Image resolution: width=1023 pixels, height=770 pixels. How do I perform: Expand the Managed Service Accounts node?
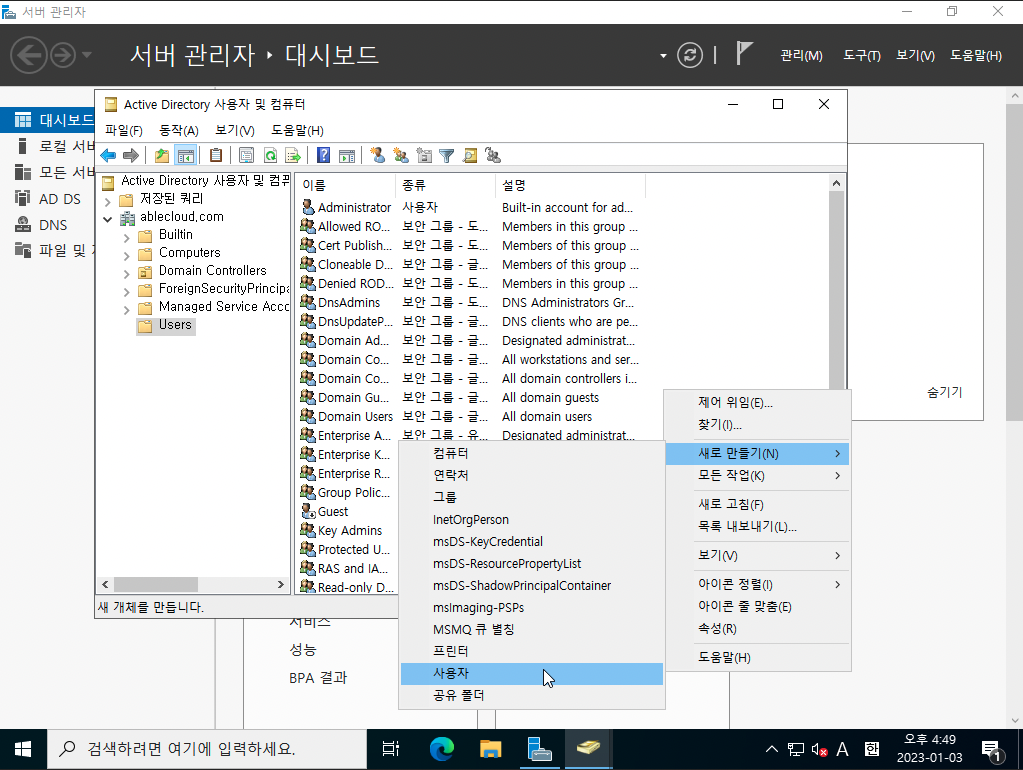pos(127,311)
